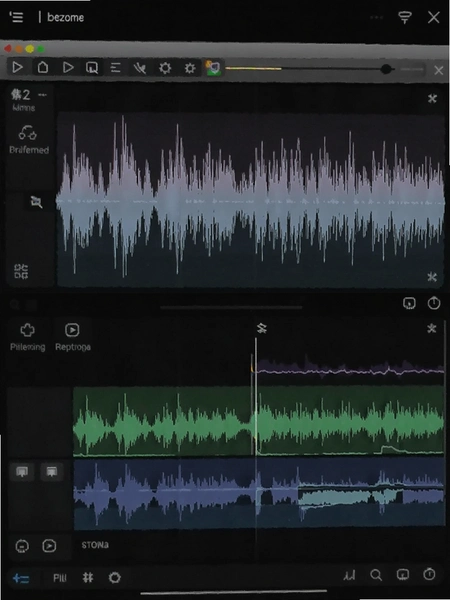450x600 pixels.
Task: Click the bezome title text
Action: 65,17
